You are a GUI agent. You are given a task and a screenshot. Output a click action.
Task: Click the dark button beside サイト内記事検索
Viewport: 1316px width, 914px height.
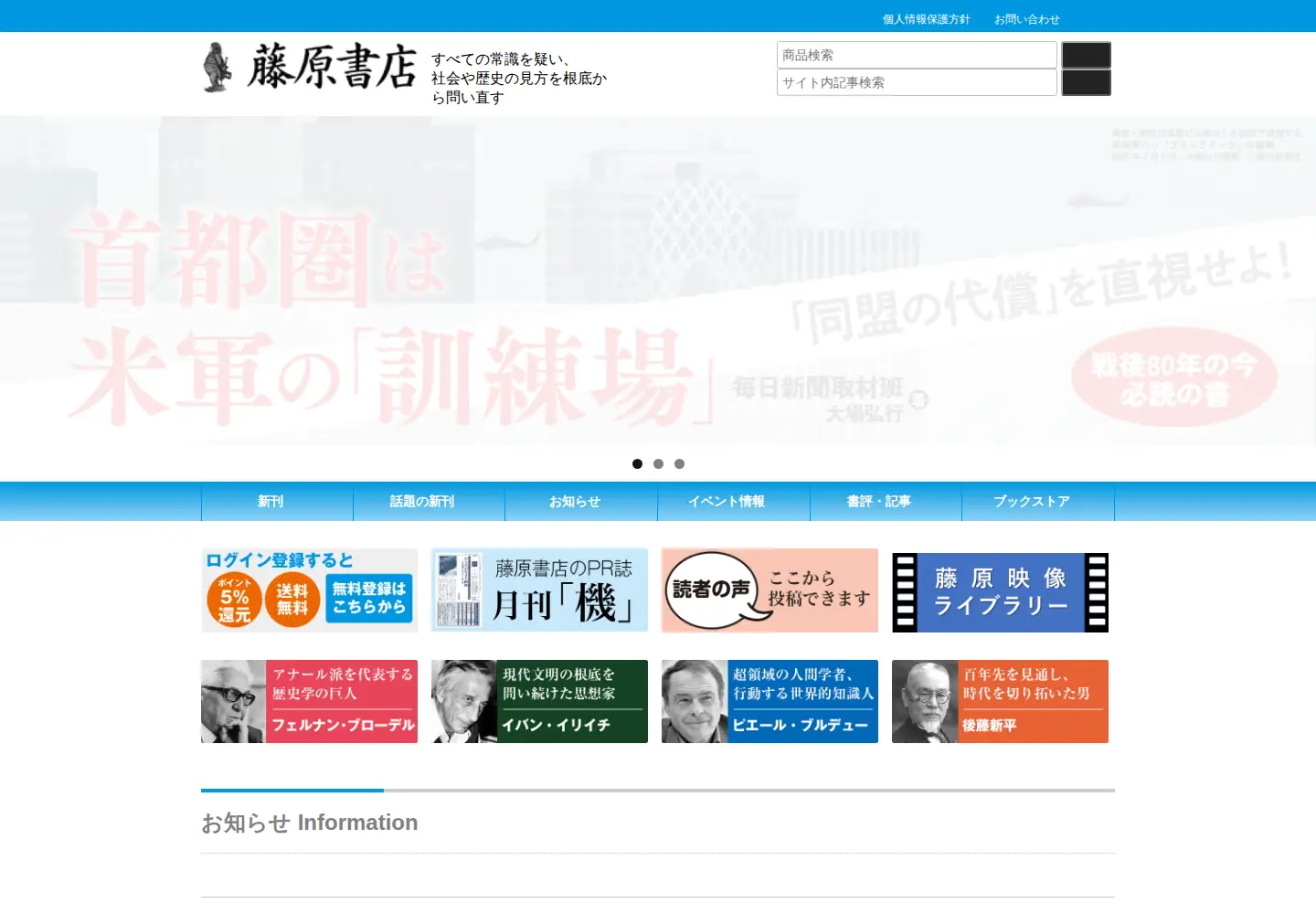point(1086,82)
